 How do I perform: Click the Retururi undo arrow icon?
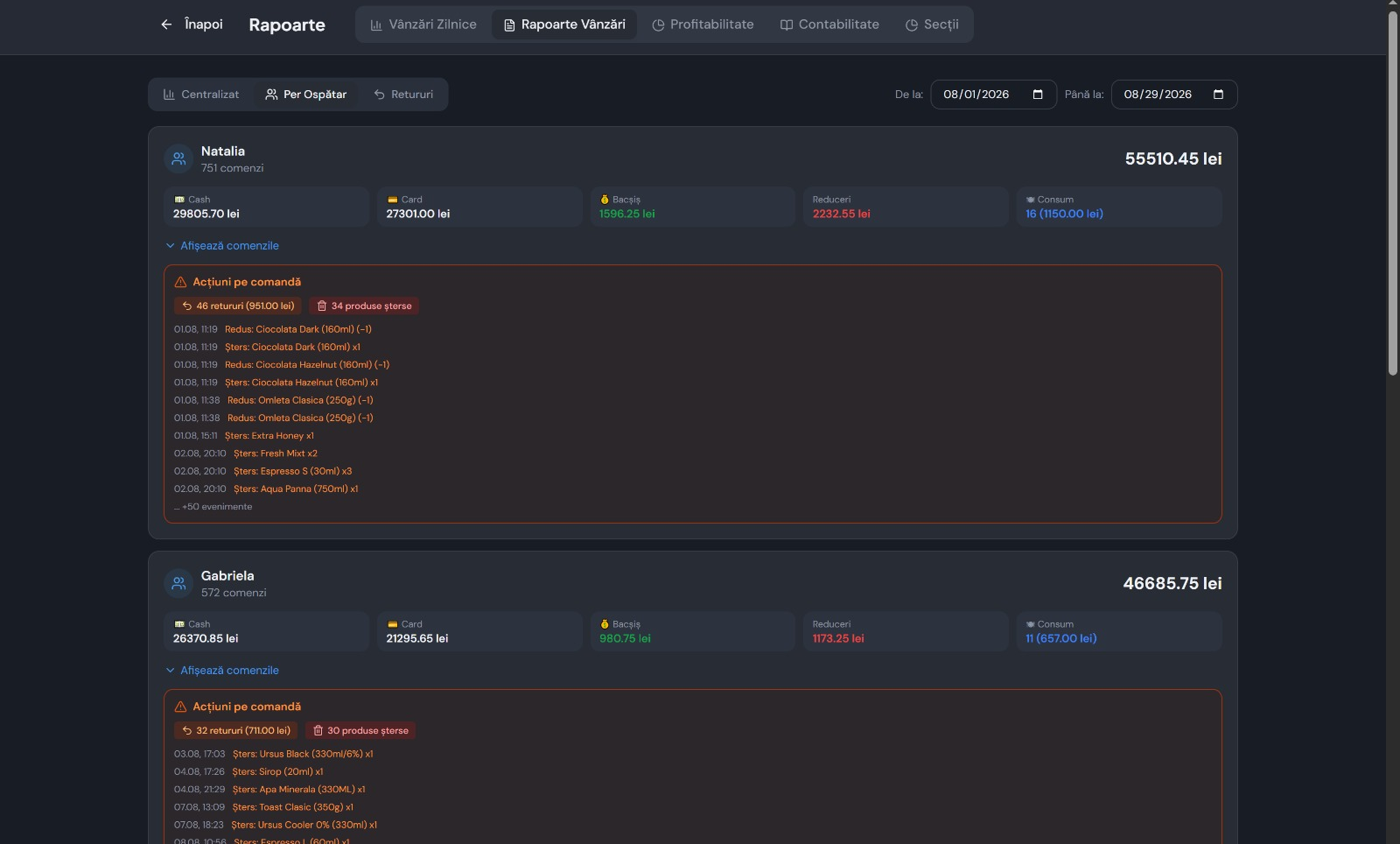point(380,95)
